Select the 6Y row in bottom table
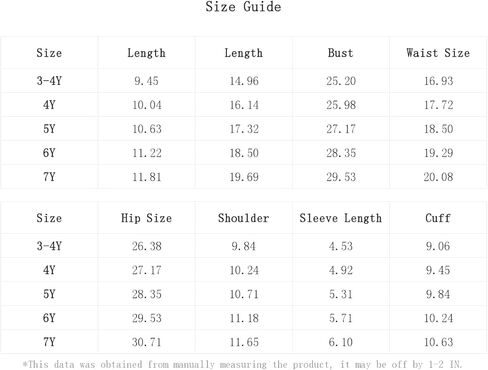 coord(244,318)
